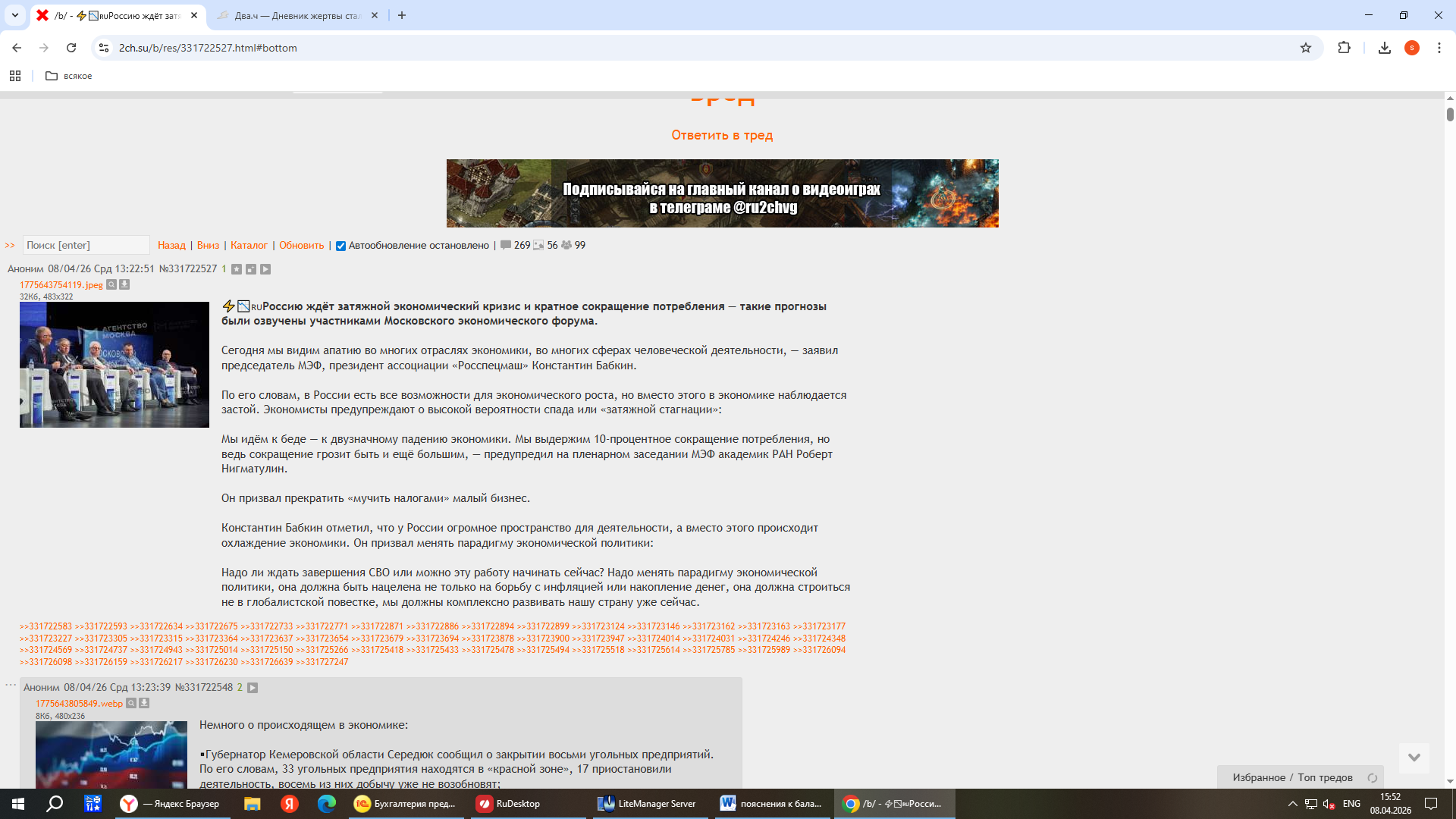Open three-dots menu of post №331722548
Image resolution: width=1456 pixels, height=819 pixels.
(x=11, y=685)
